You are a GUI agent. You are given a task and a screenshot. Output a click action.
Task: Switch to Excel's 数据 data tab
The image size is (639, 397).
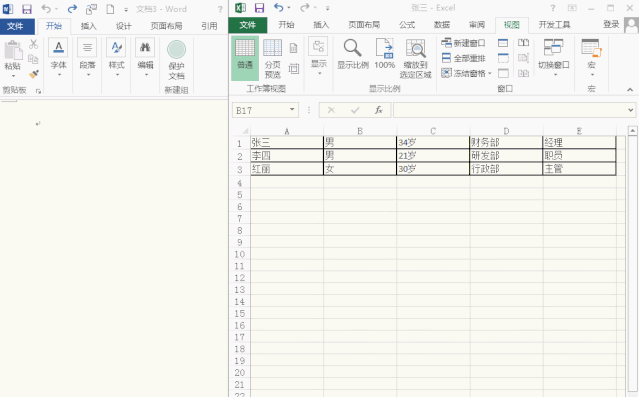click(442, 25)
